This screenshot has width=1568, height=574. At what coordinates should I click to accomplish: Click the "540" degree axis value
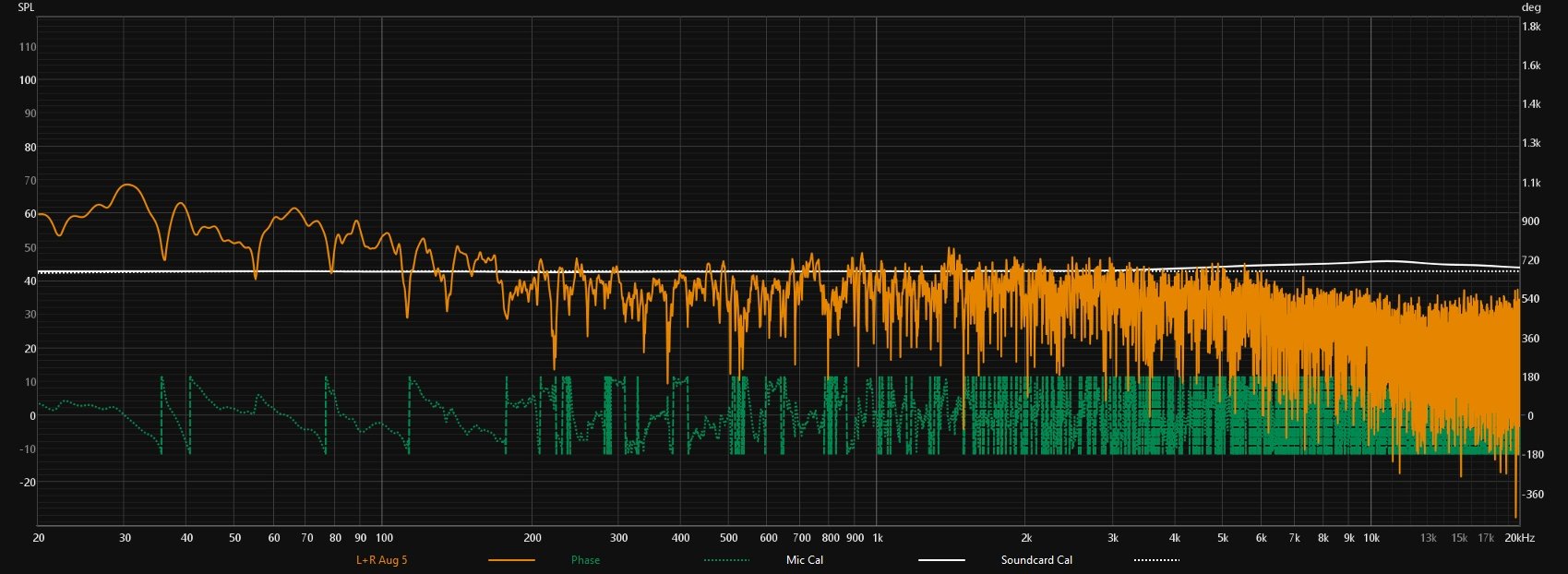[x=1530, y=299]
